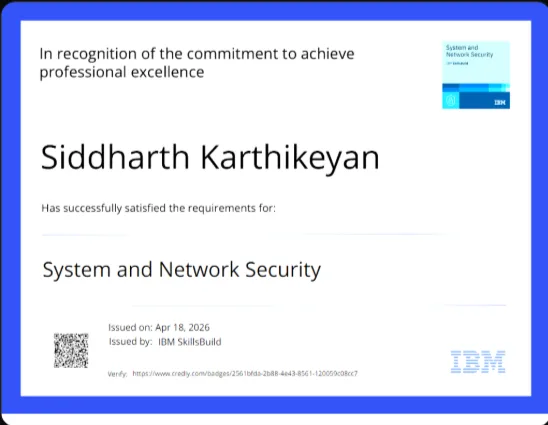Click the QR code image
This screenshot has width=548, height=425.
pyautogui.click(x=71, y=350)
